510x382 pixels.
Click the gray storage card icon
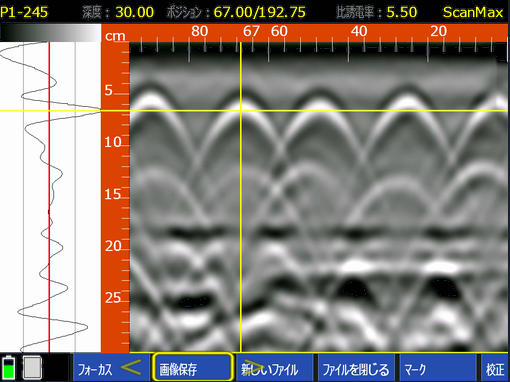point(32,367)
